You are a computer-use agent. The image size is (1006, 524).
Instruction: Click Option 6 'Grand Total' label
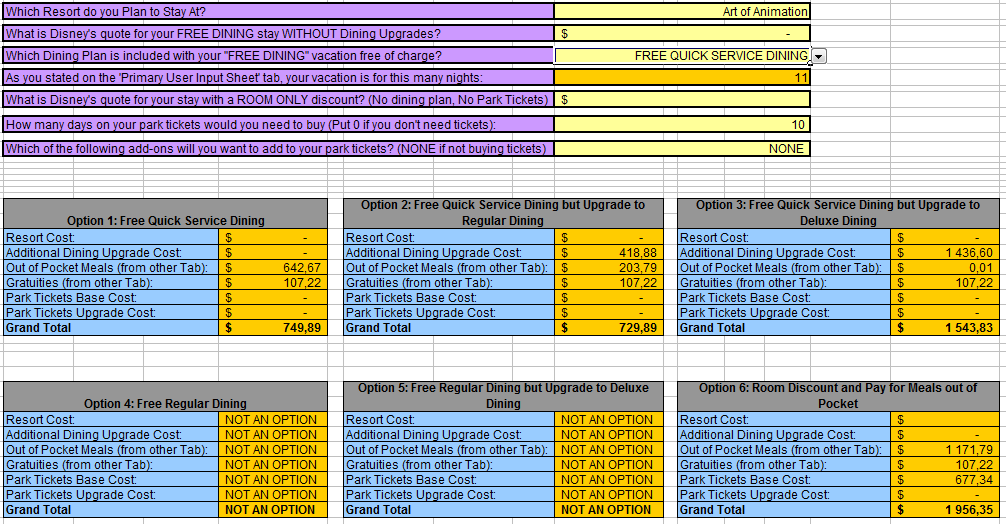click(784, 510)
